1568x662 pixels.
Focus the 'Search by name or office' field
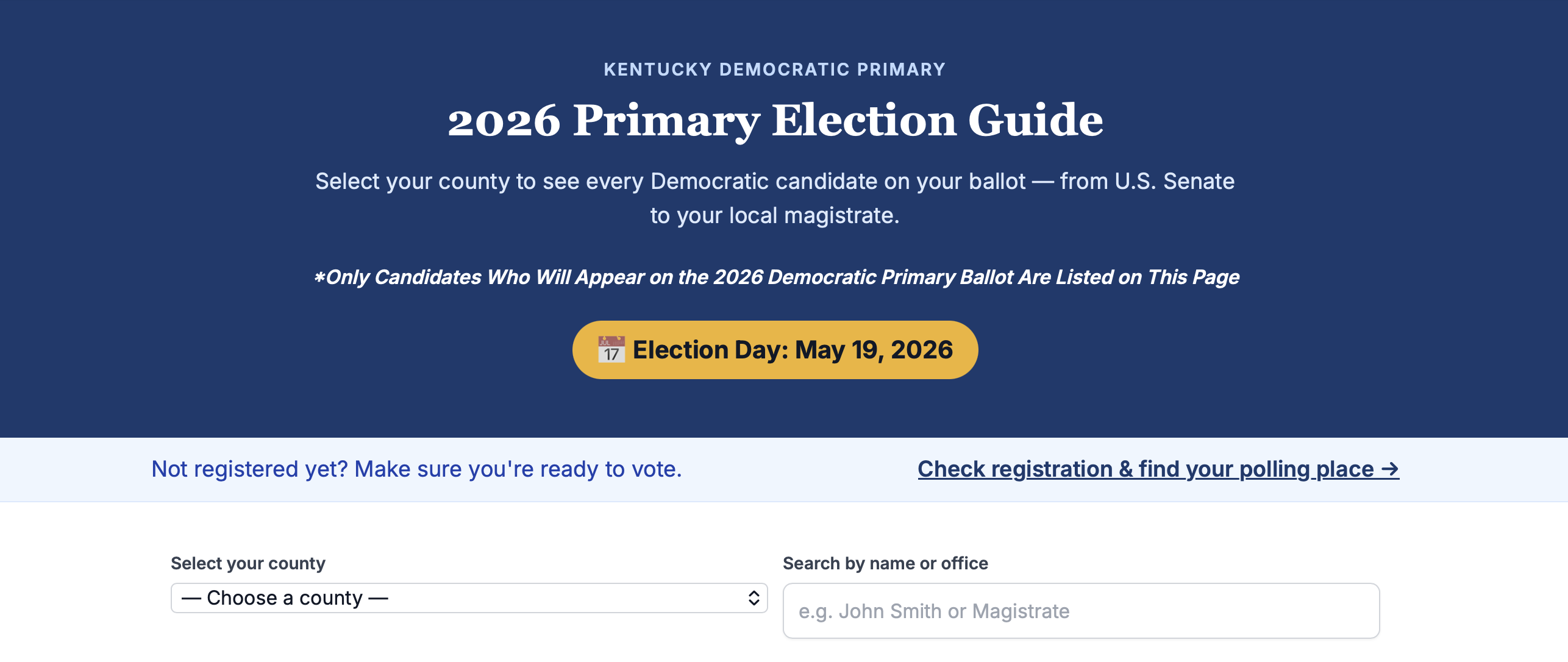pyautogui.click(x=1080, y=611)
